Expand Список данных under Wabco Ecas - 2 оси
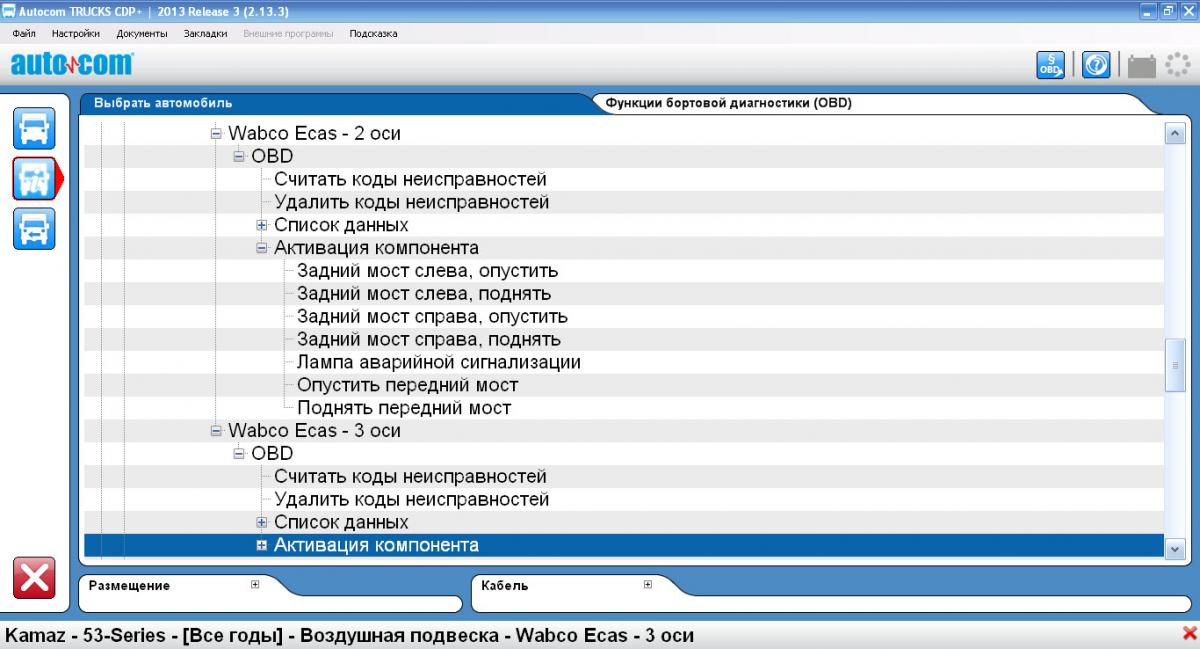Viewport: 1200px width, 649px height. click(262, 225)
